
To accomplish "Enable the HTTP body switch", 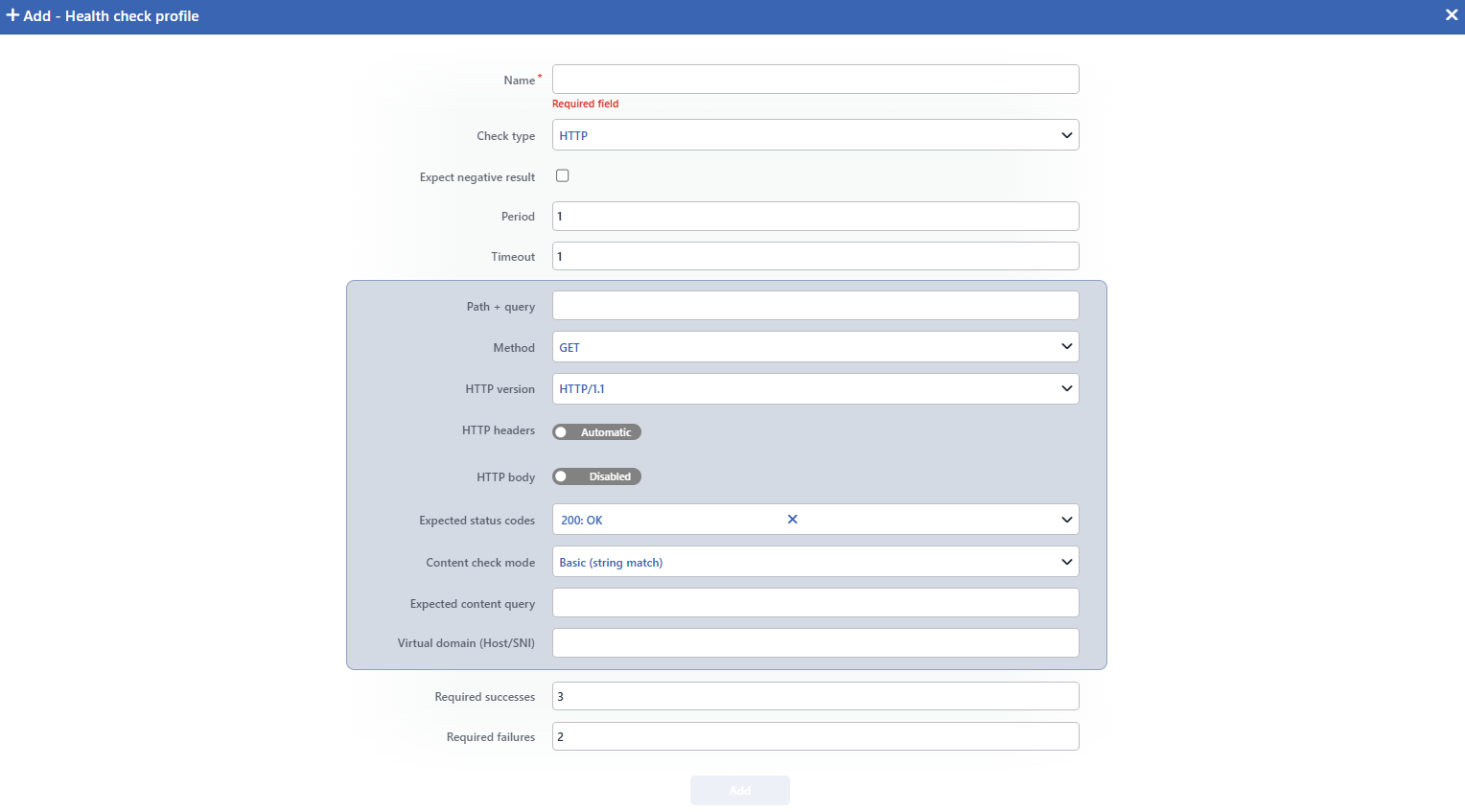I will 596,476.
